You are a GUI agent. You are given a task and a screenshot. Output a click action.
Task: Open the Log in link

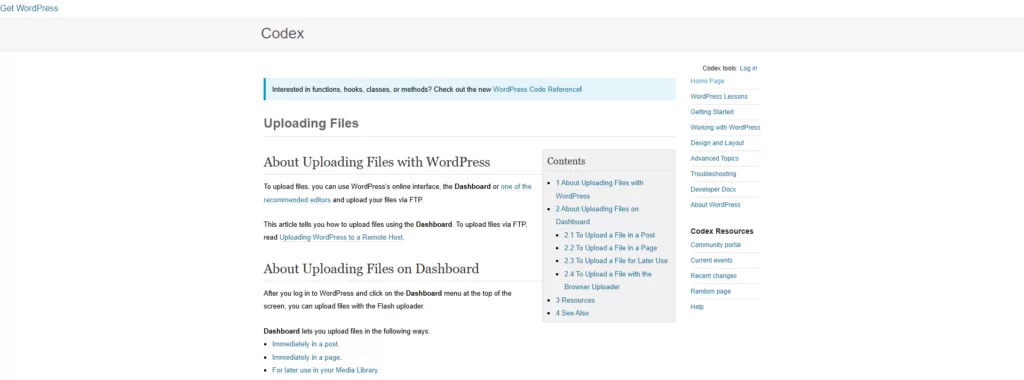click(748, 68)
